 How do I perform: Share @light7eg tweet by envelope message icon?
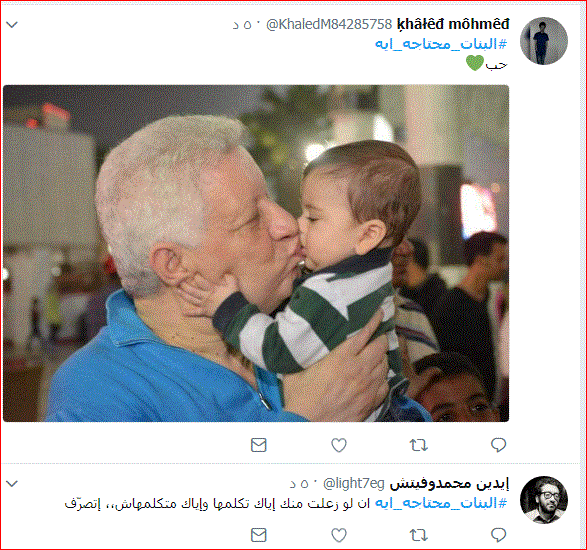[258, 535]
